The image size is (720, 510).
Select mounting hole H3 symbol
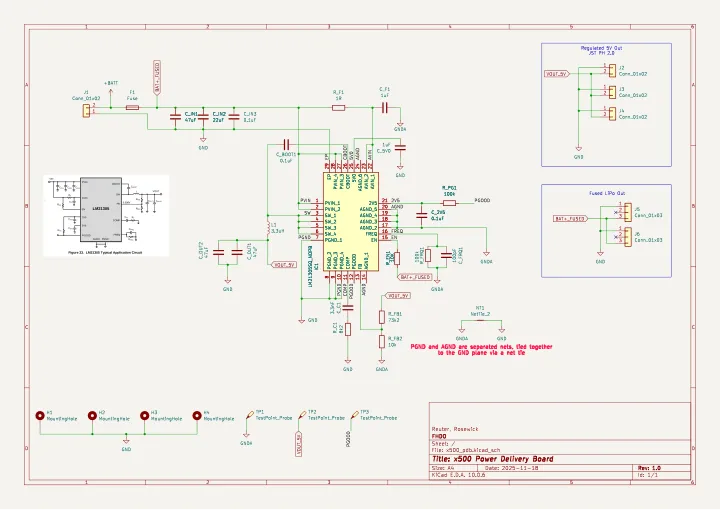[145, 416]
